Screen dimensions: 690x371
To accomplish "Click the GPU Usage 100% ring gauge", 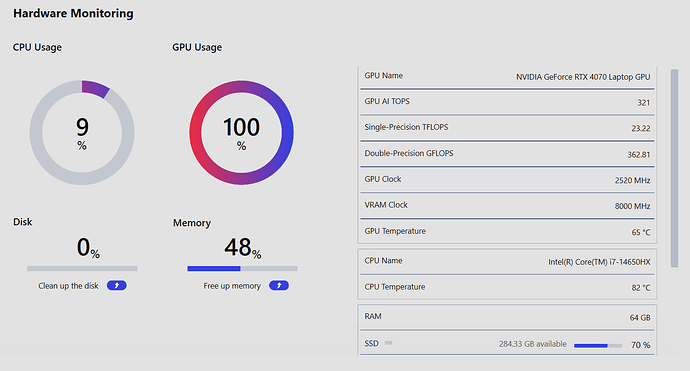I will [242, 132].
